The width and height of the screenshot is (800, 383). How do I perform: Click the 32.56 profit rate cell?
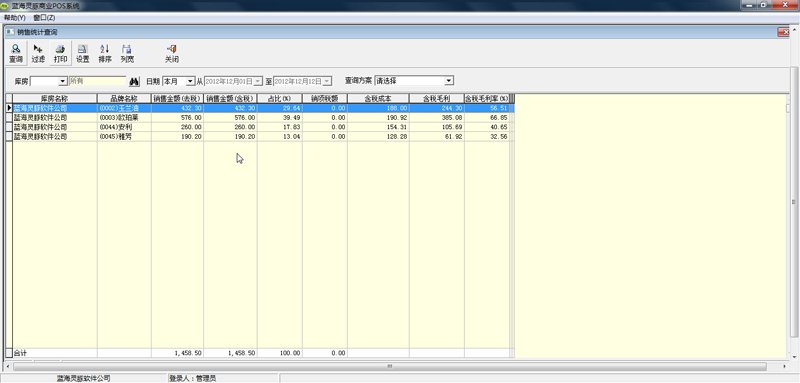point(487,137)
